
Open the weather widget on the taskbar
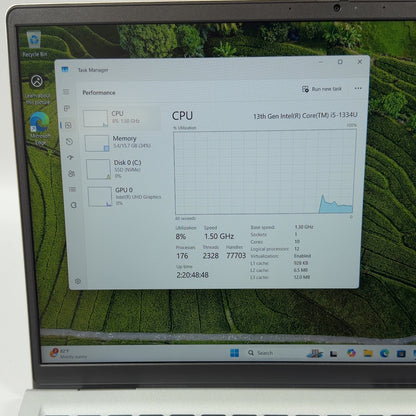pyautogui.click(x=68, y=353)
